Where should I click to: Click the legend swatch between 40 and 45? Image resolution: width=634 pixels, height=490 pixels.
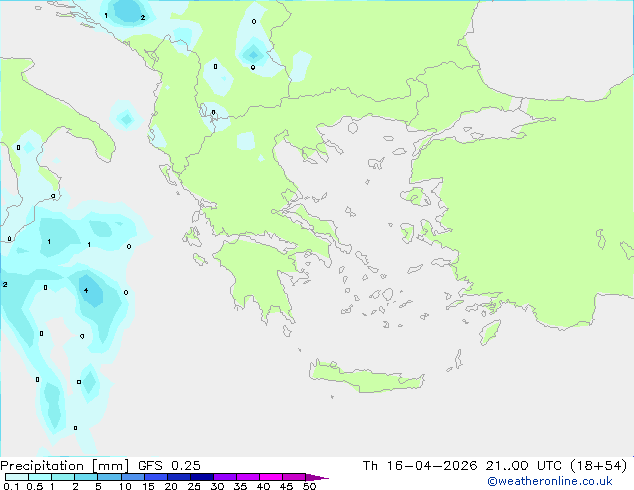coord(271,477)
